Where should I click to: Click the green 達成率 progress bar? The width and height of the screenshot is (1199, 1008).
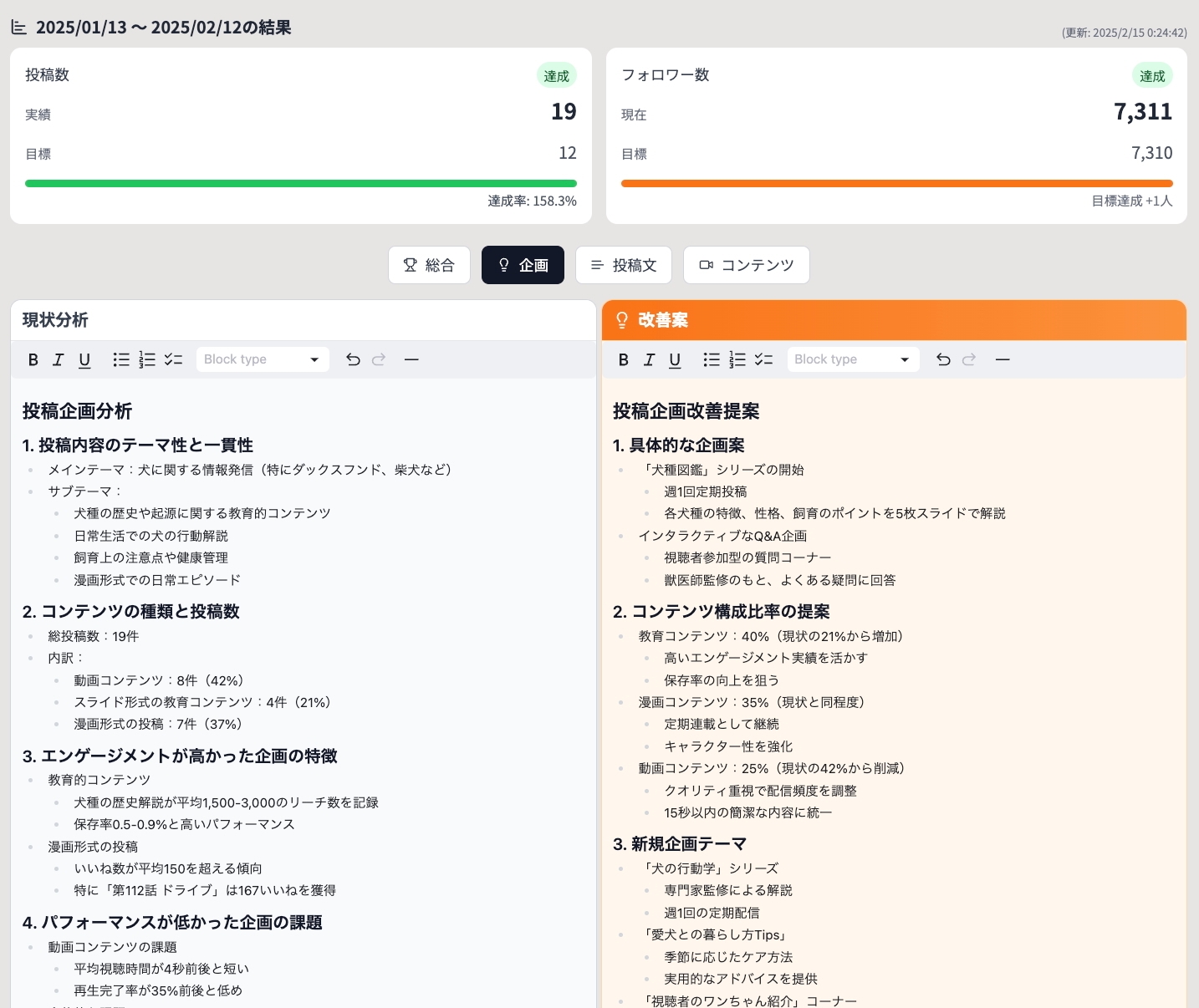click(x=301, y=183)
